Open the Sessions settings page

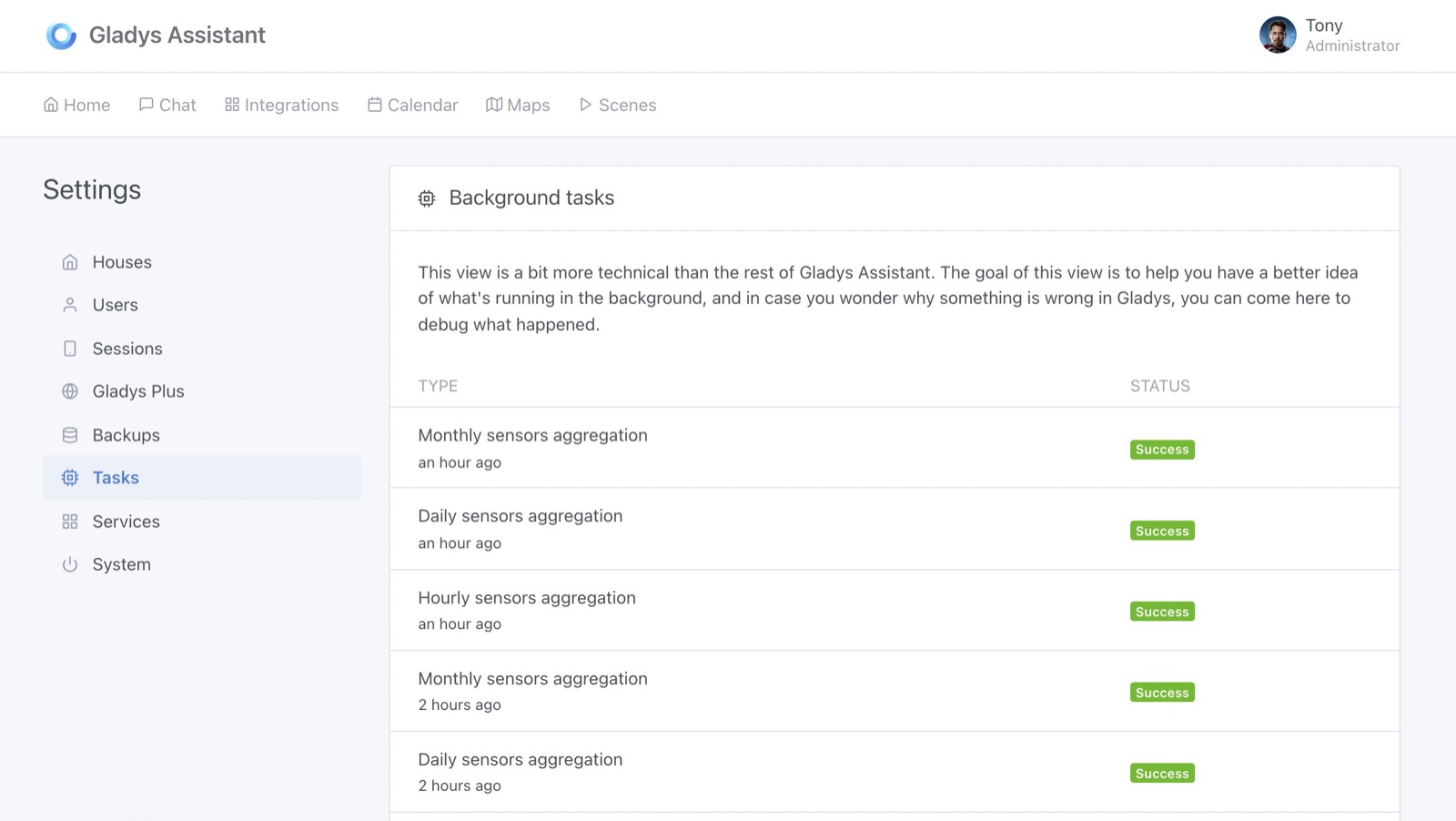(126, 349)
